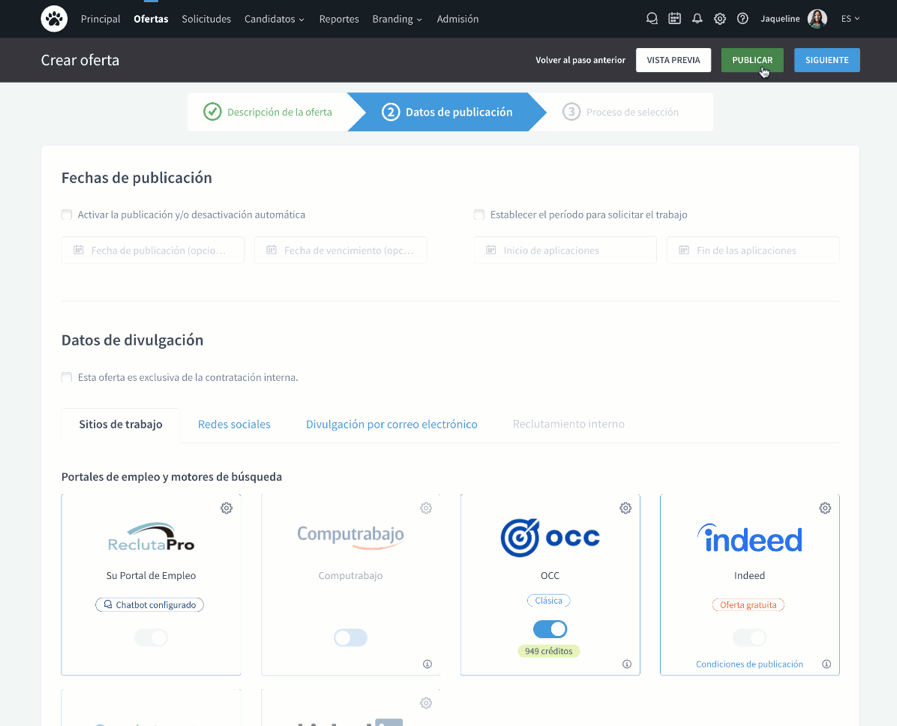Click the help question mark icon

(x=742, y=19)
